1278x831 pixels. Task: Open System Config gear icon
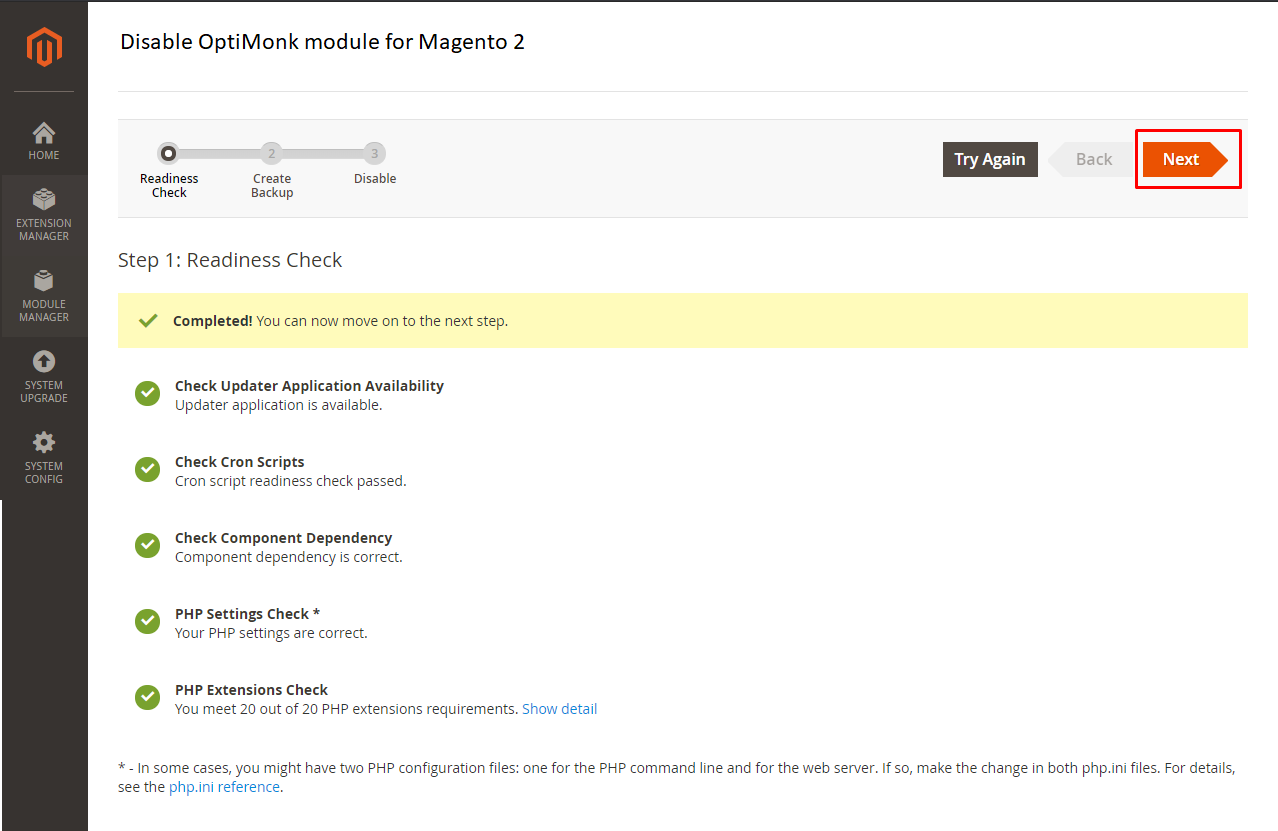pos(44,442)
